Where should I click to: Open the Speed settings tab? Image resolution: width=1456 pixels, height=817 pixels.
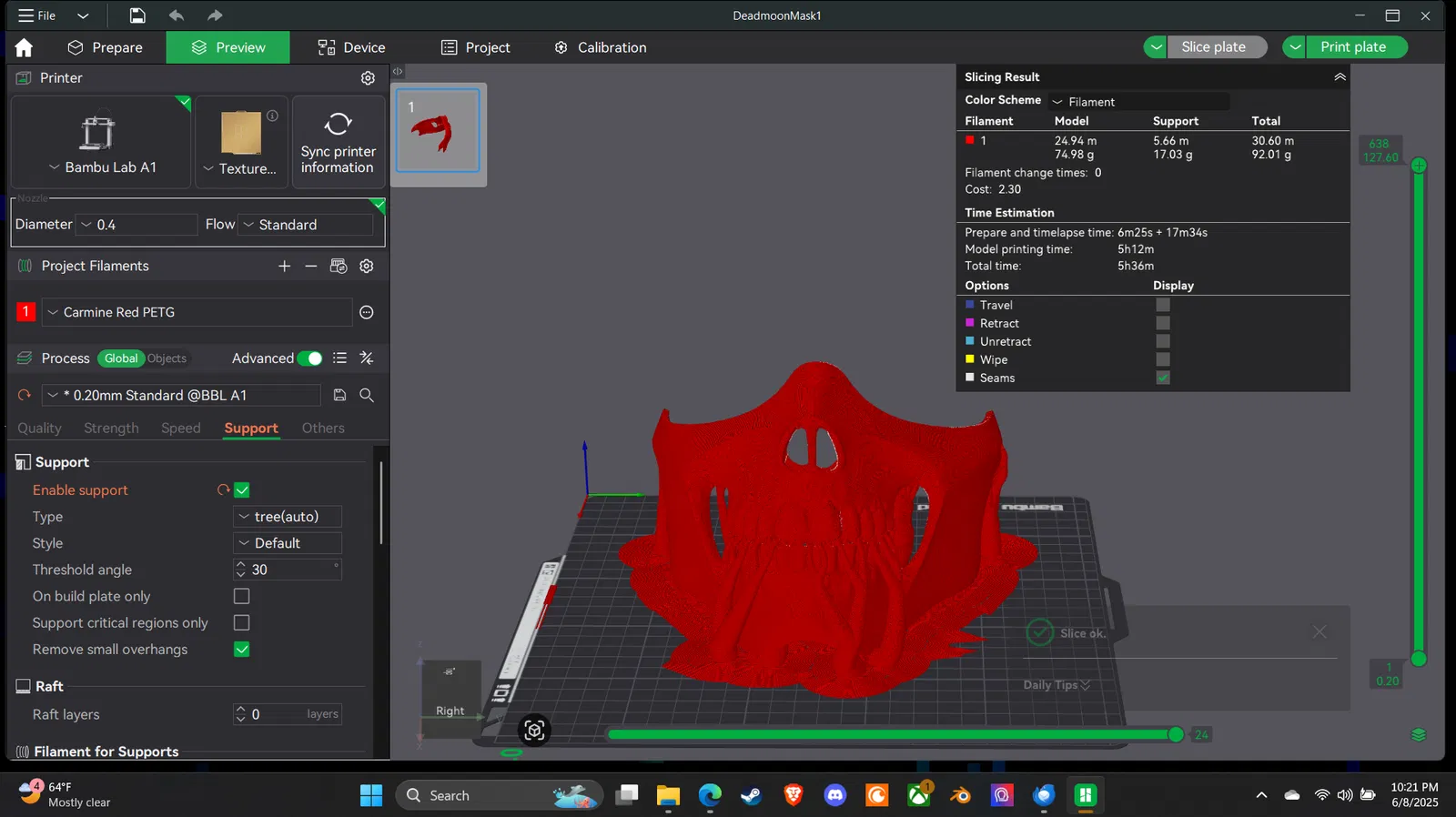point(180,428)
